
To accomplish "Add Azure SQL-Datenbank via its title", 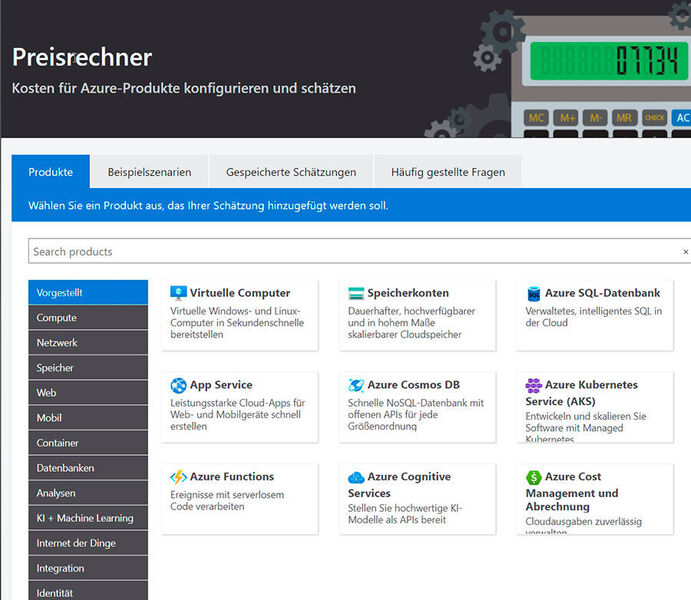I will click(x=602, y=293).
